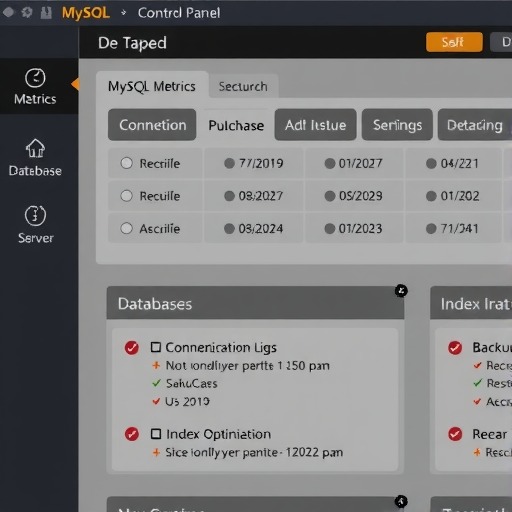Click the 77/2019 cell
Viewport: 512px width, 512px height.
point(254,163)
